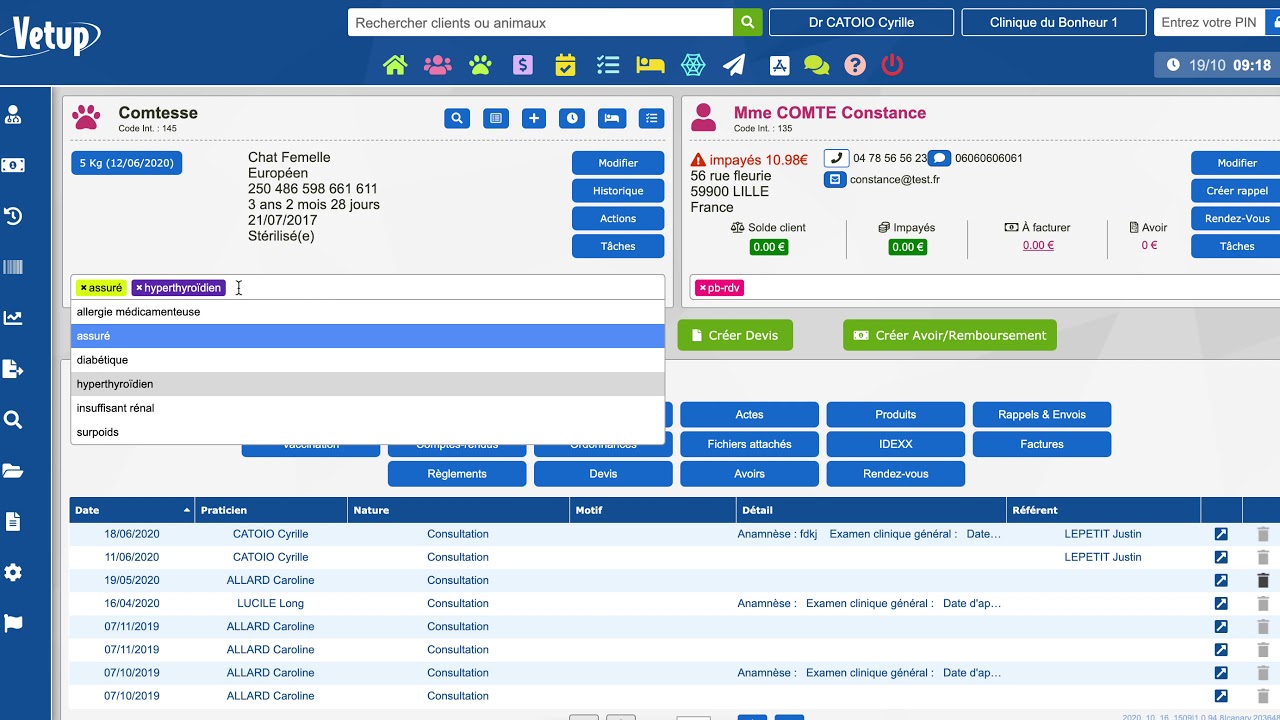The height and width of the screenshot is (720, 1280).
Task: Choose 'insuffisant rénal' in dropdown list
Action: click(x=115, y=408)
